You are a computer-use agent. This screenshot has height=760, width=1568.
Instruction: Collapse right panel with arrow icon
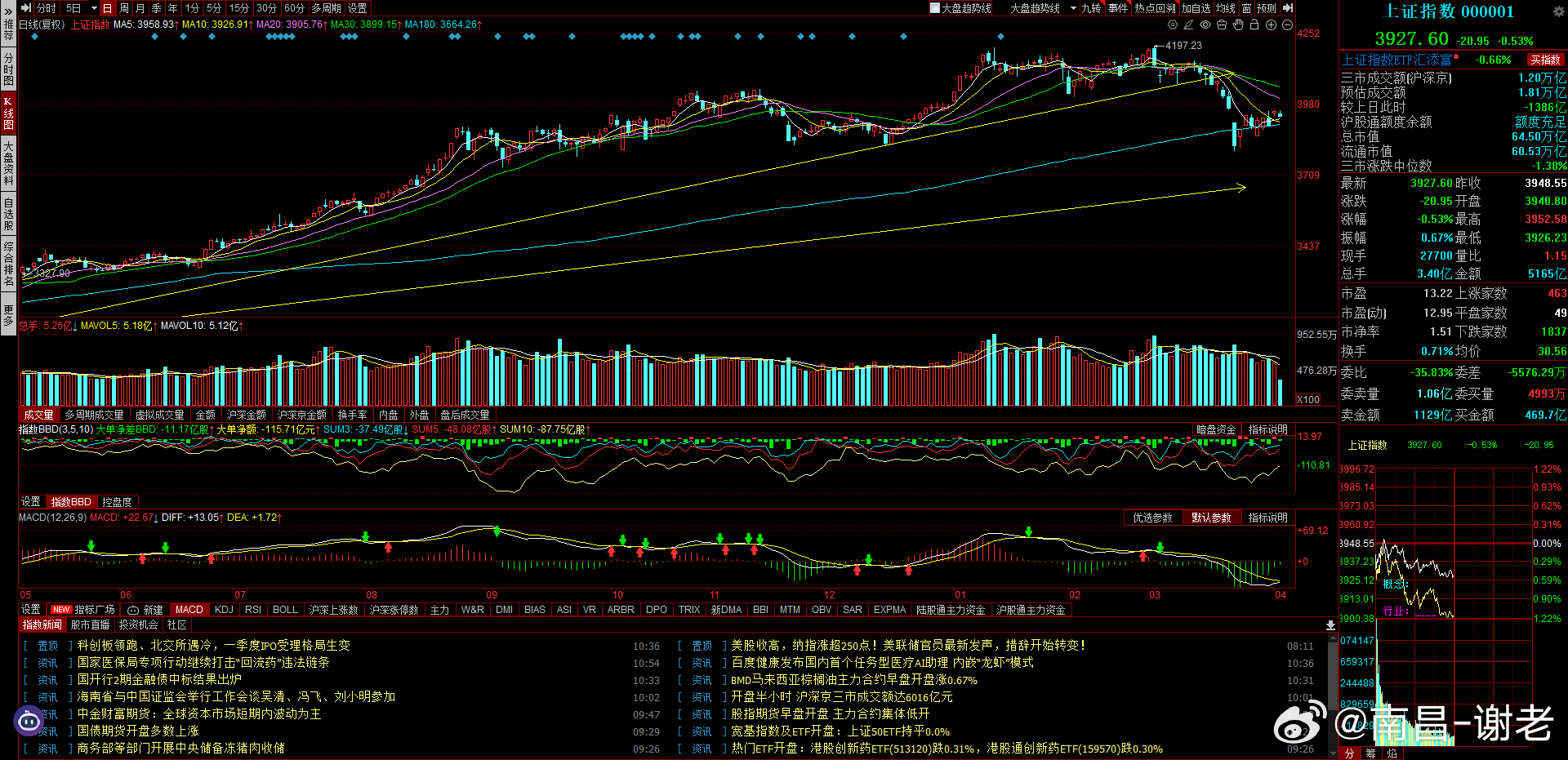click(x=1288, y=8)
